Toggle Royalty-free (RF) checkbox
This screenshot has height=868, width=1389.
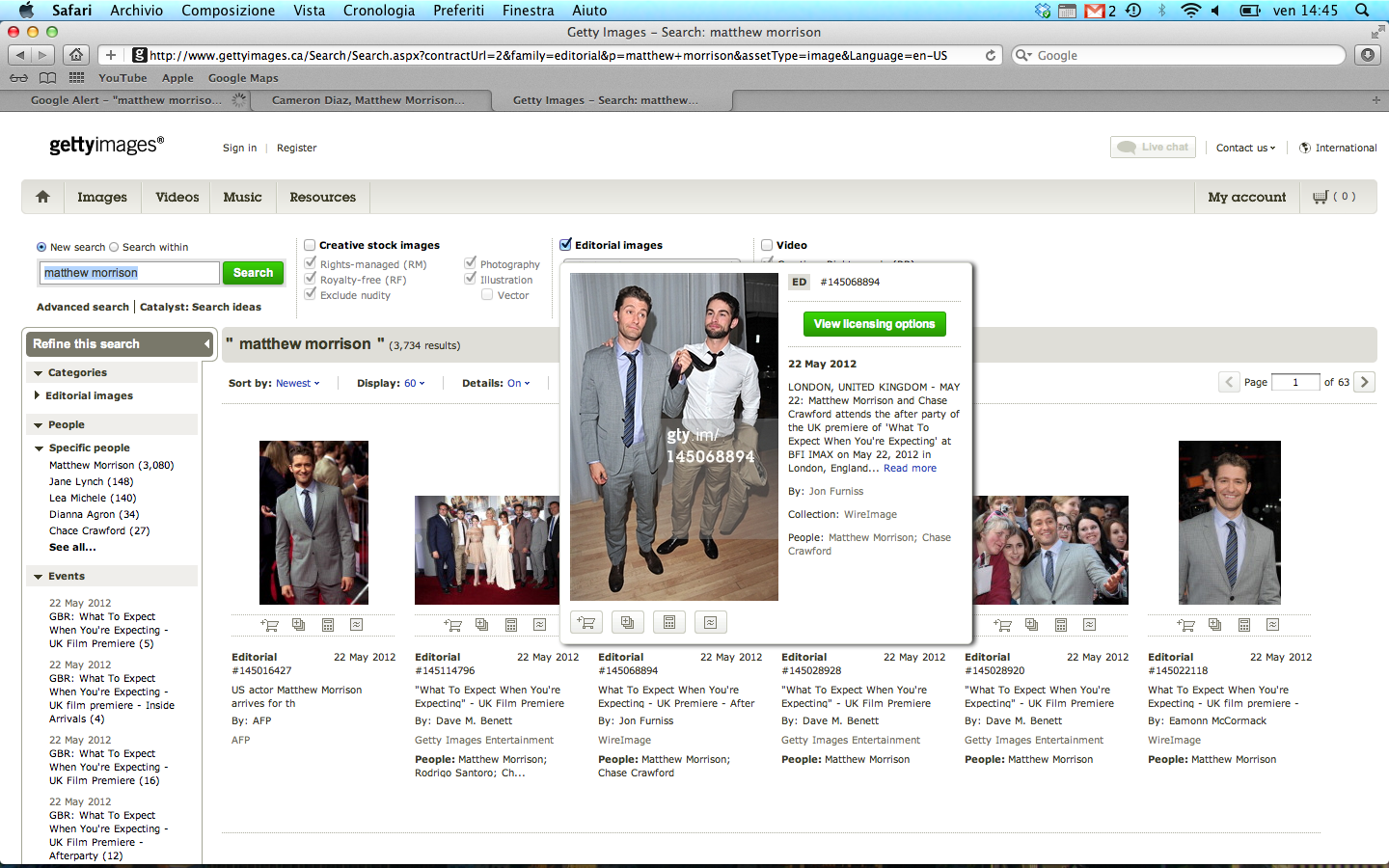pyautogui.click(x=311, y=279)
